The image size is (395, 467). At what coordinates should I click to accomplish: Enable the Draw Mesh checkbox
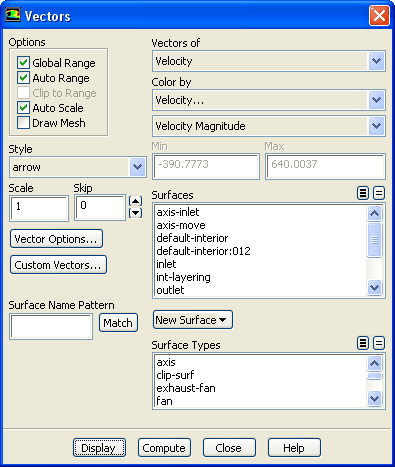pyautogui.click(x=23, y=123)
